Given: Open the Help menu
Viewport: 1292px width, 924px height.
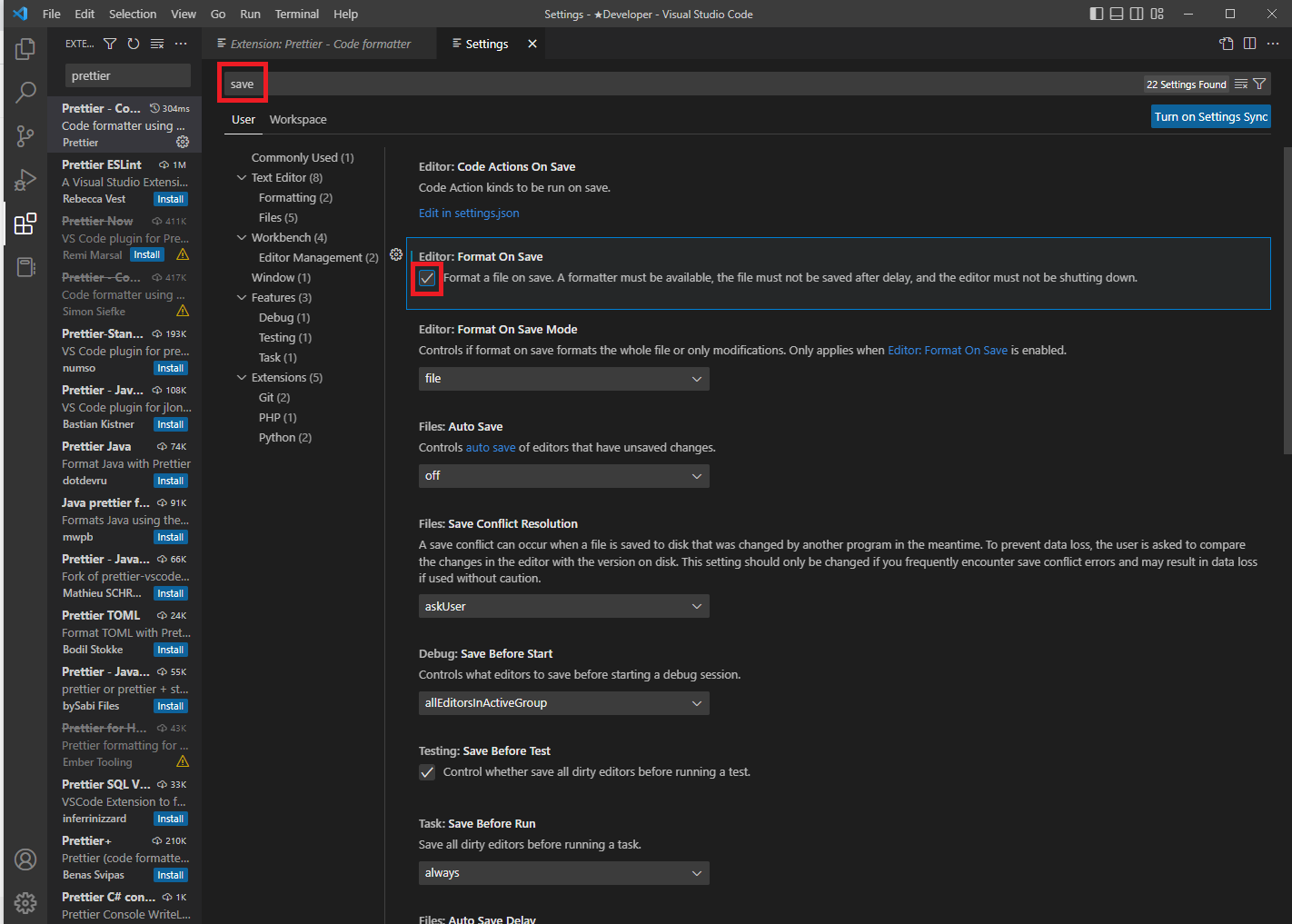Looking at the screenshot, I should pyautogui.click(x=345, y=14).
